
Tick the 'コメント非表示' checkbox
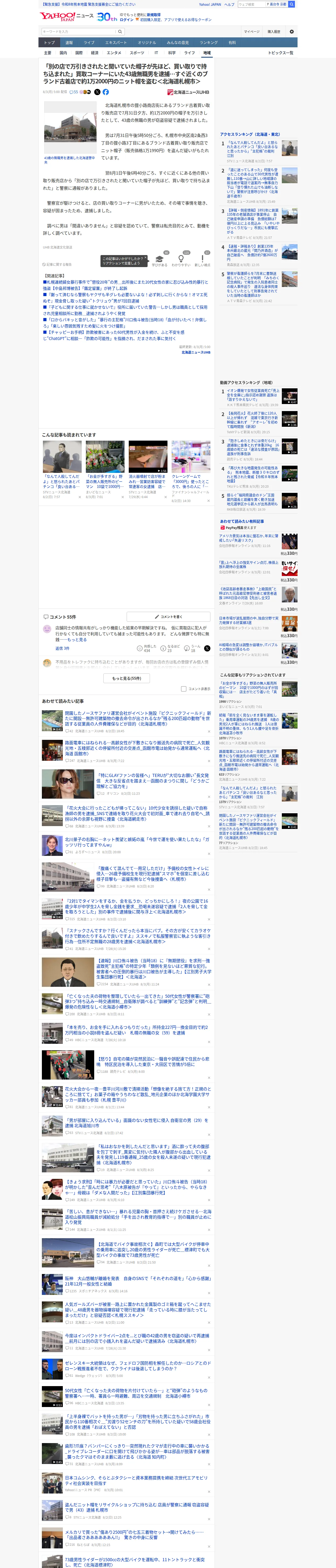[x=183, y=689]
